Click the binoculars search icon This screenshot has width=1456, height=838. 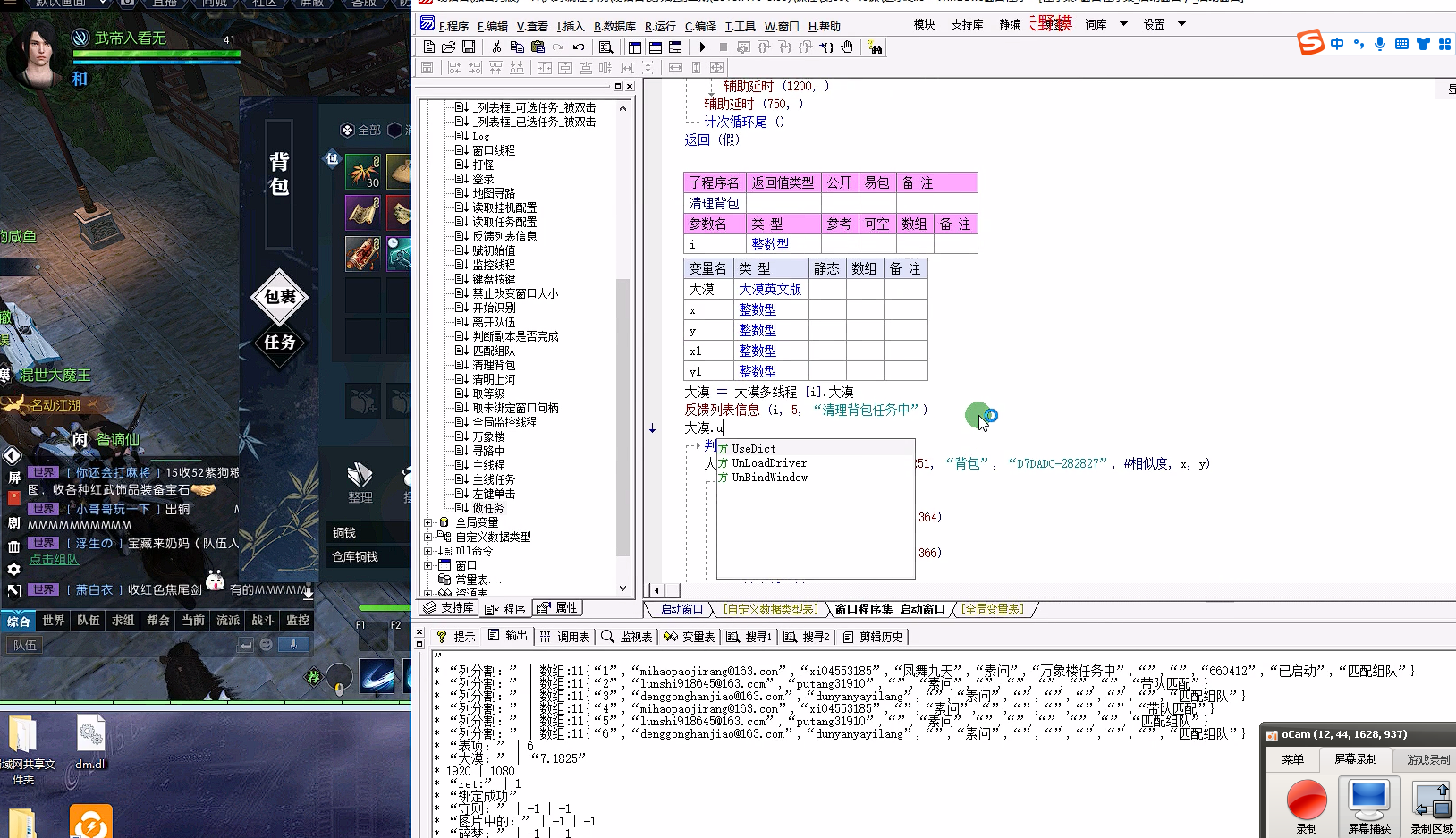point(875,47)
